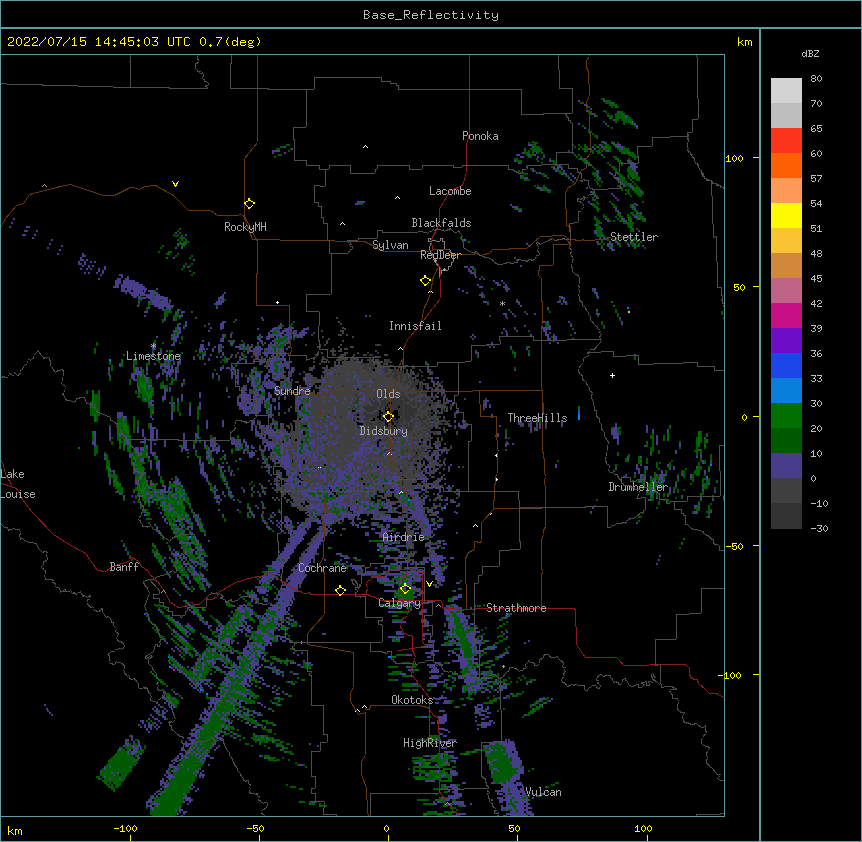This screenshot has width=862, height=842.
Task: Select the light blue 30-33 dBZ legend swatch
Action: point(786,391)
